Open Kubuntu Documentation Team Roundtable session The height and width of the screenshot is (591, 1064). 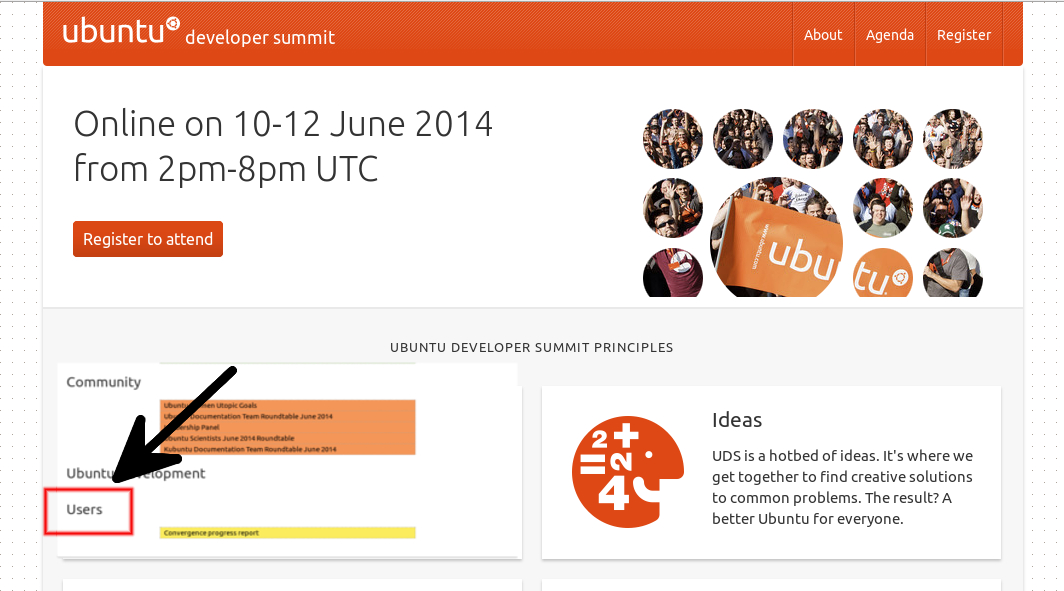[250, 449]
